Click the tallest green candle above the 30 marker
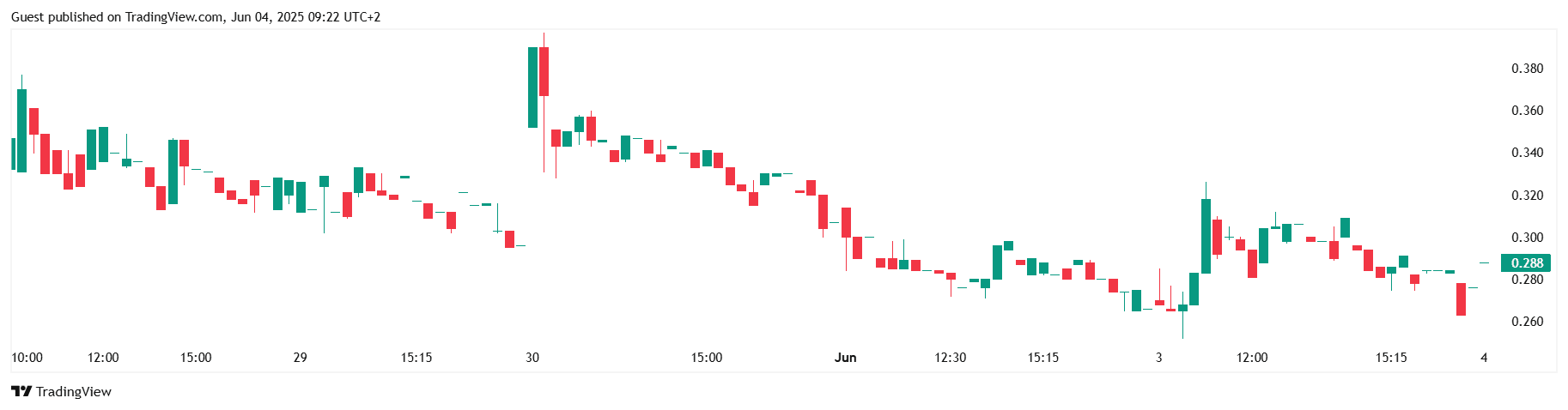Image resolution: width=1568 pixels, height=410 pixels. (532, 87)
